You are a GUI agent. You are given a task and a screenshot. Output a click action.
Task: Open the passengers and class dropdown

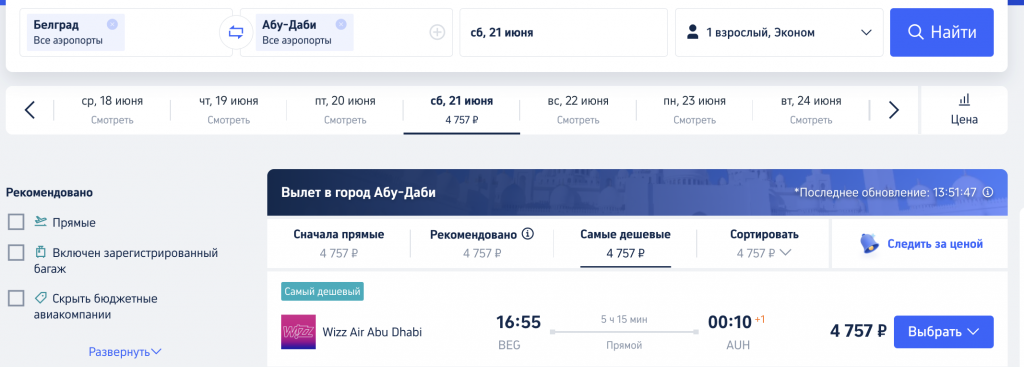click(x=779, y=32)
